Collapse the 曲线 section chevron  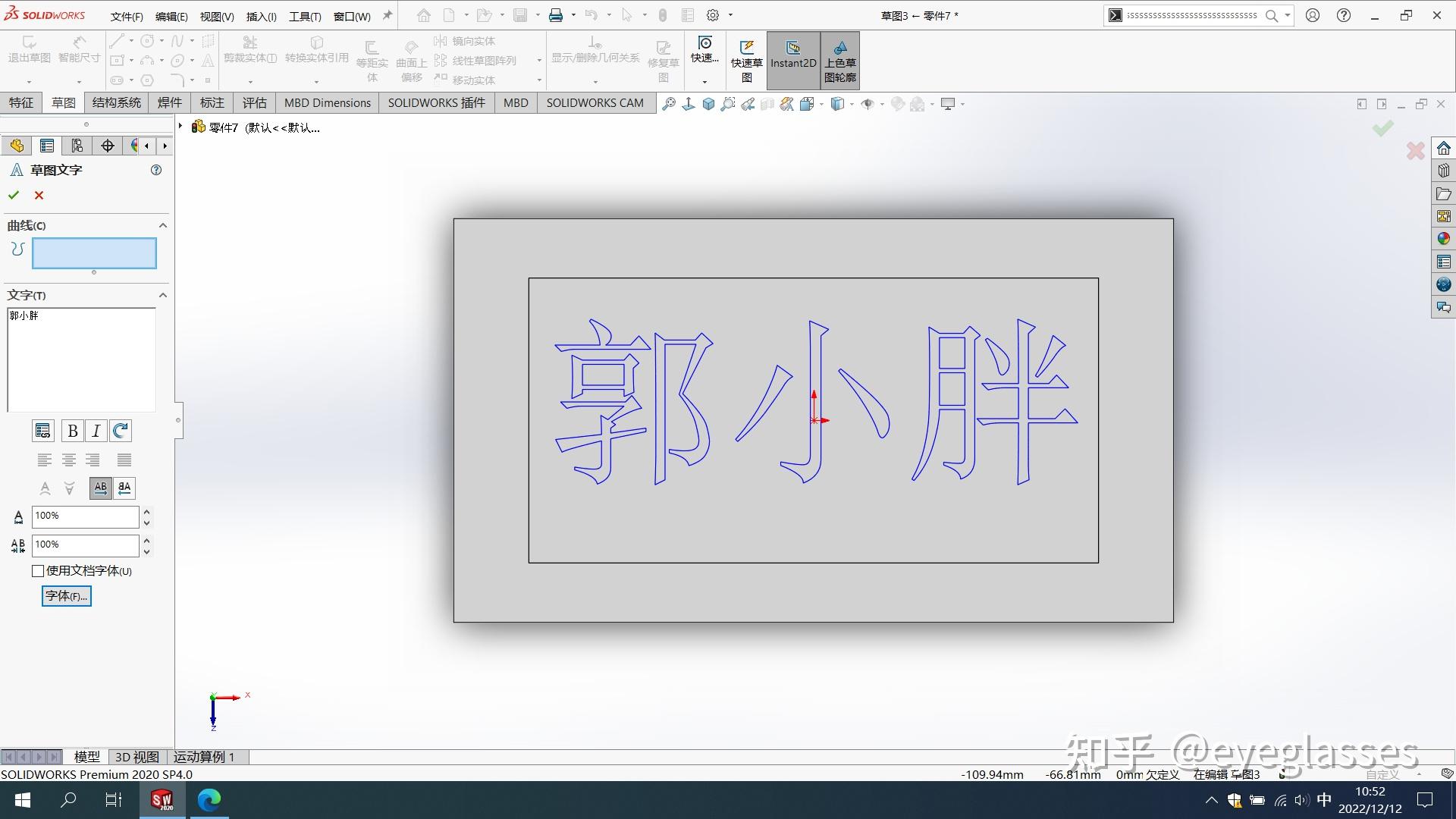[162, 225]
